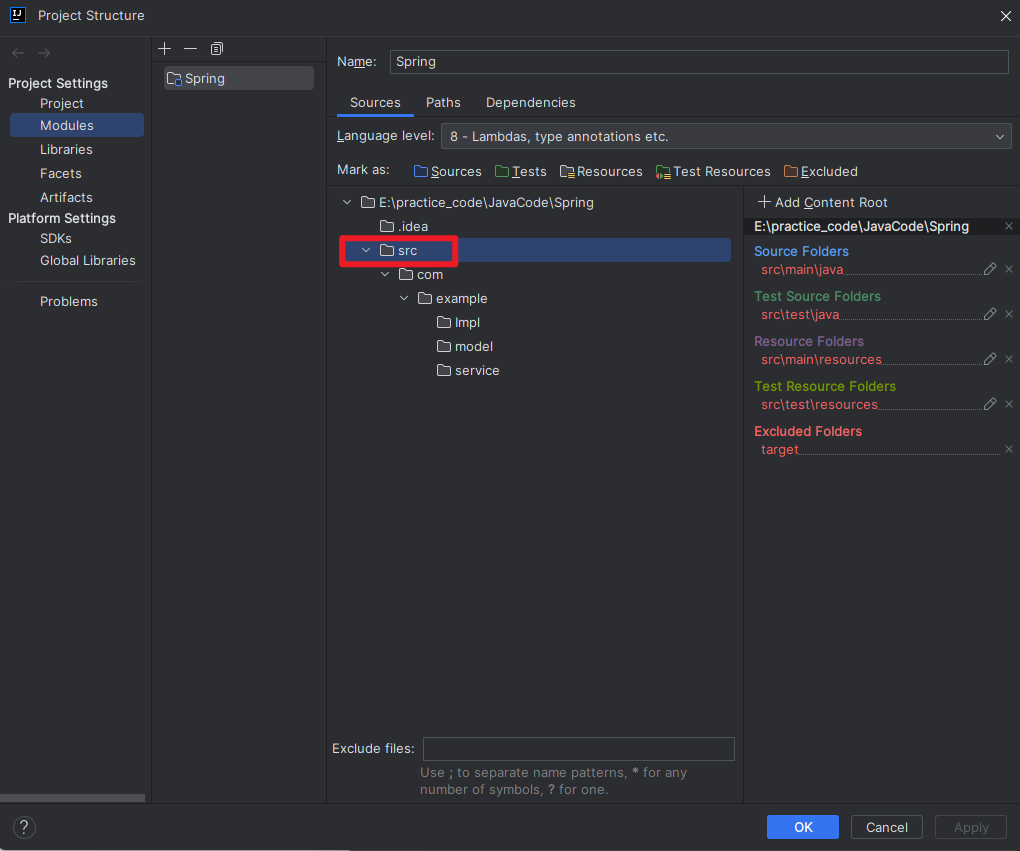Select the Impl folder
This screenshot has width=1020, height=851.
click(459, 323)
